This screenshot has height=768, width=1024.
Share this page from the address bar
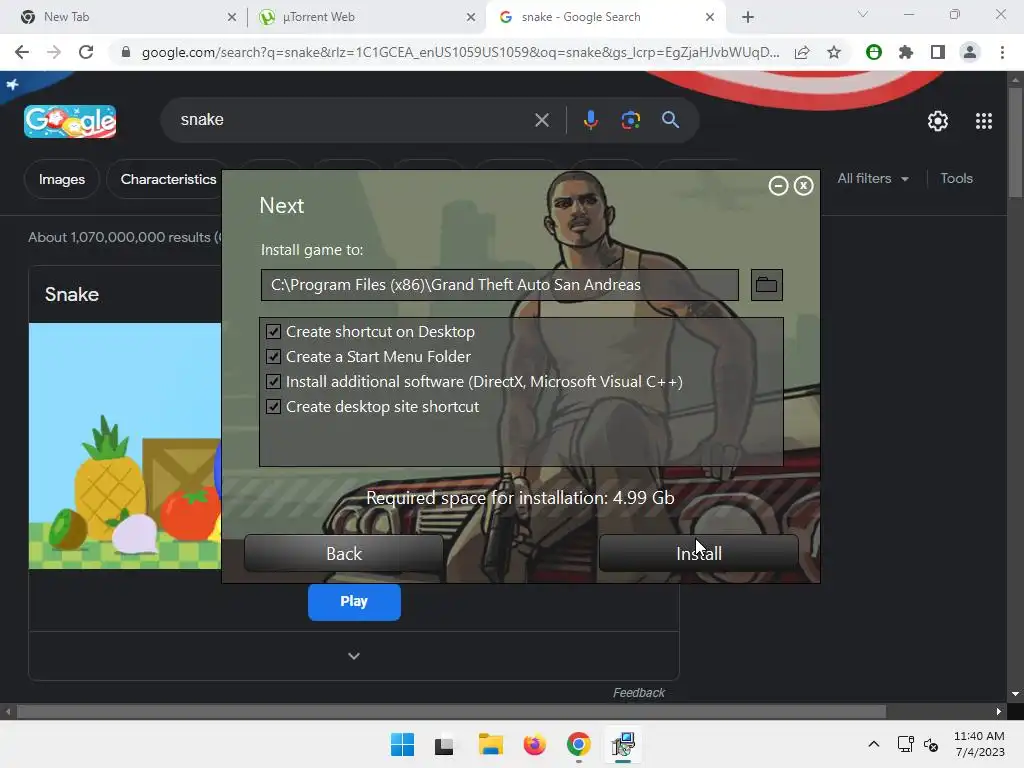tap(802, 52)
